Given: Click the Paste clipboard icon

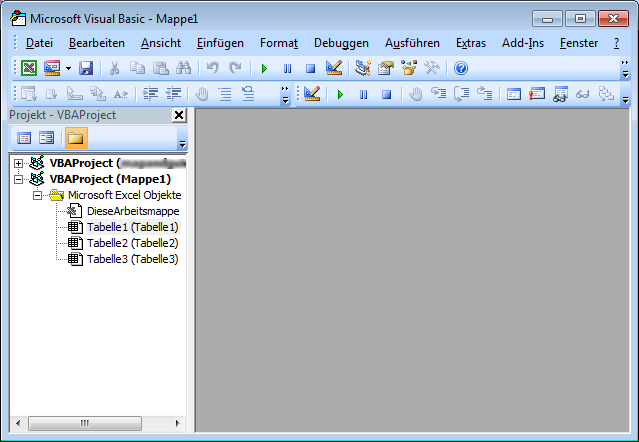Looking at the screenshot, I should point(161,68).
